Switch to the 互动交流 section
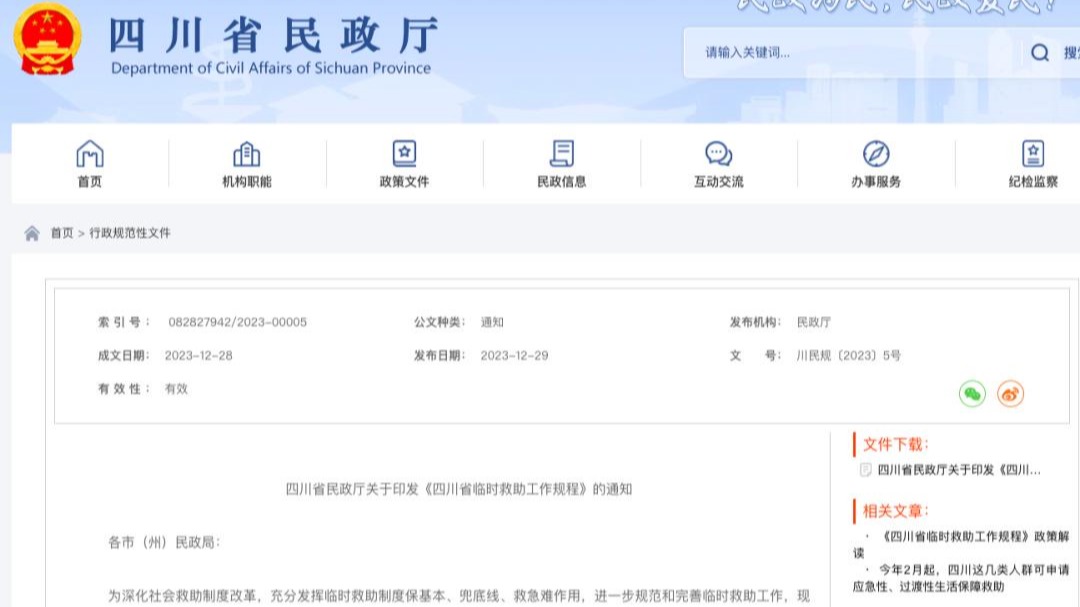This screenshot has width=1080, height=607. coord(717,168)
